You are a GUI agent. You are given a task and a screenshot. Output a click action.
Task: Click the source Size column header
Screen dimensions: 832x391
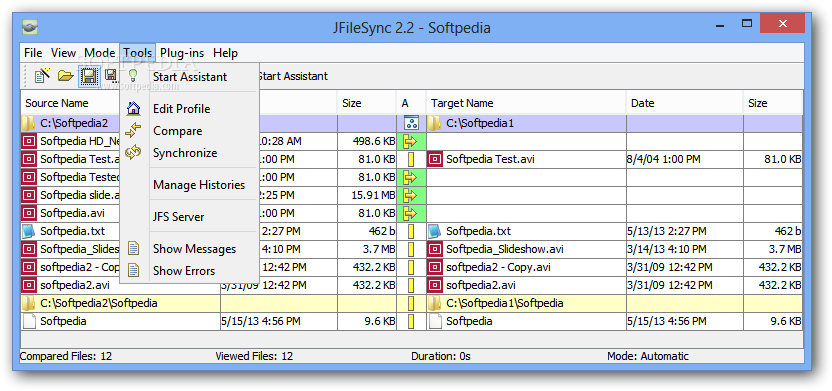point(367,103)
